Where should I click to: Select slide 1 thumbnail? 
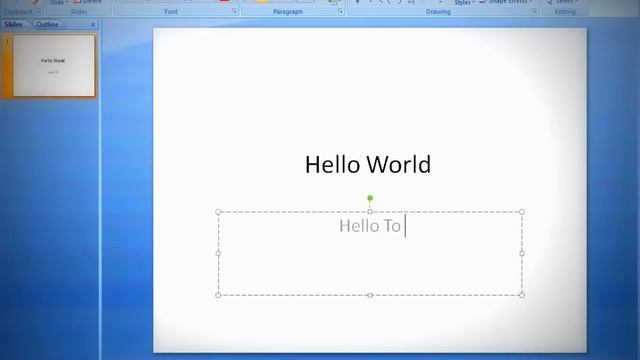pyautogui.click(x=53, y=65)
